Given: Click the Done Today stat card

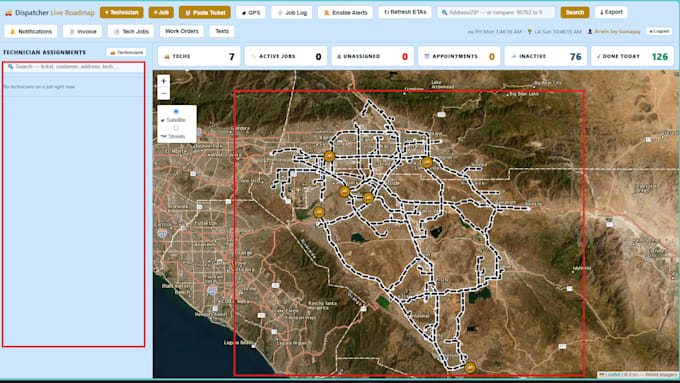Looking at the screenshot, I should (x=633, y=56).
